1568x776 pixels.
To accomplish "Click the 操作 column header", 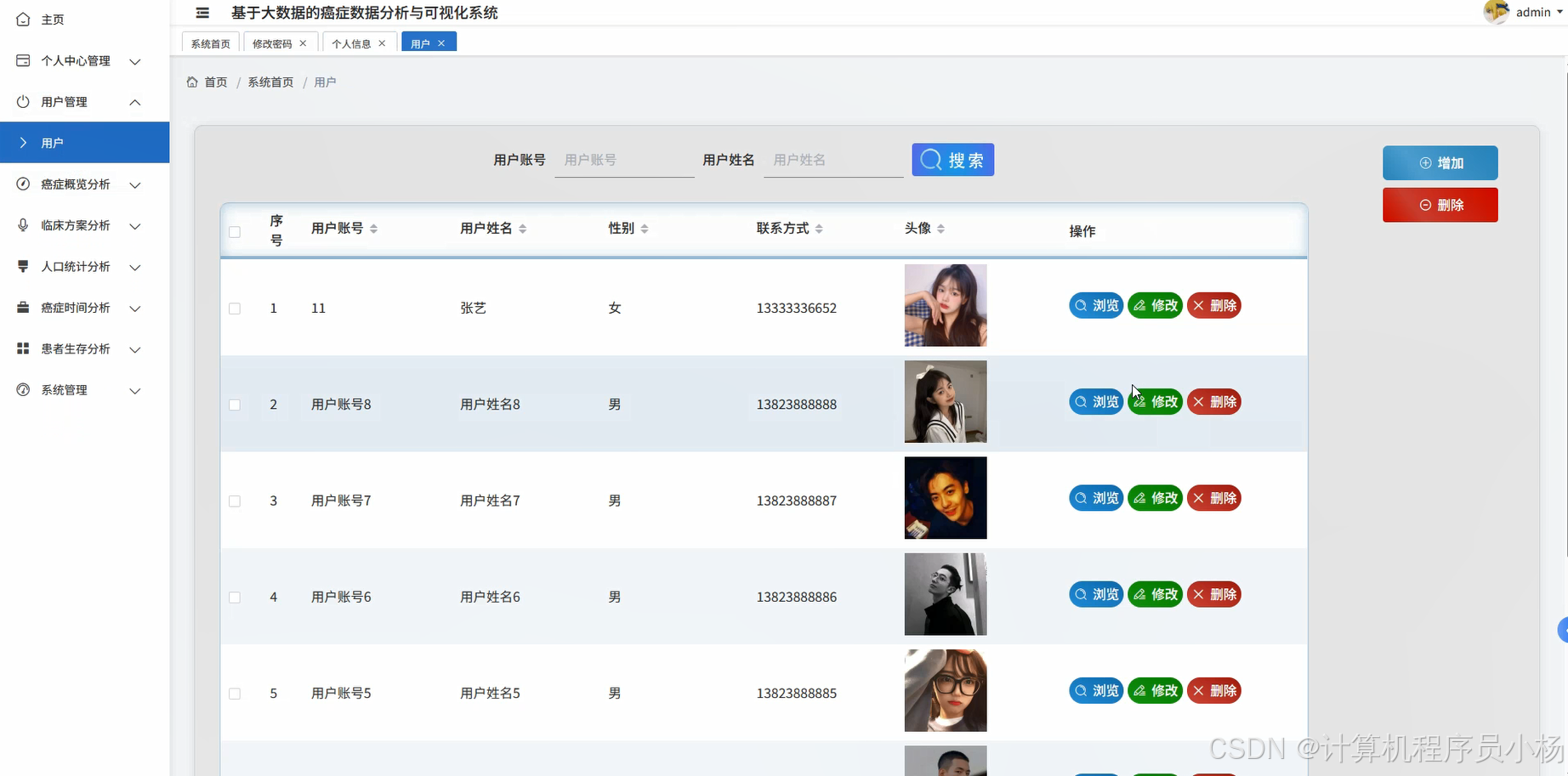I will (x=1082, y=231).
